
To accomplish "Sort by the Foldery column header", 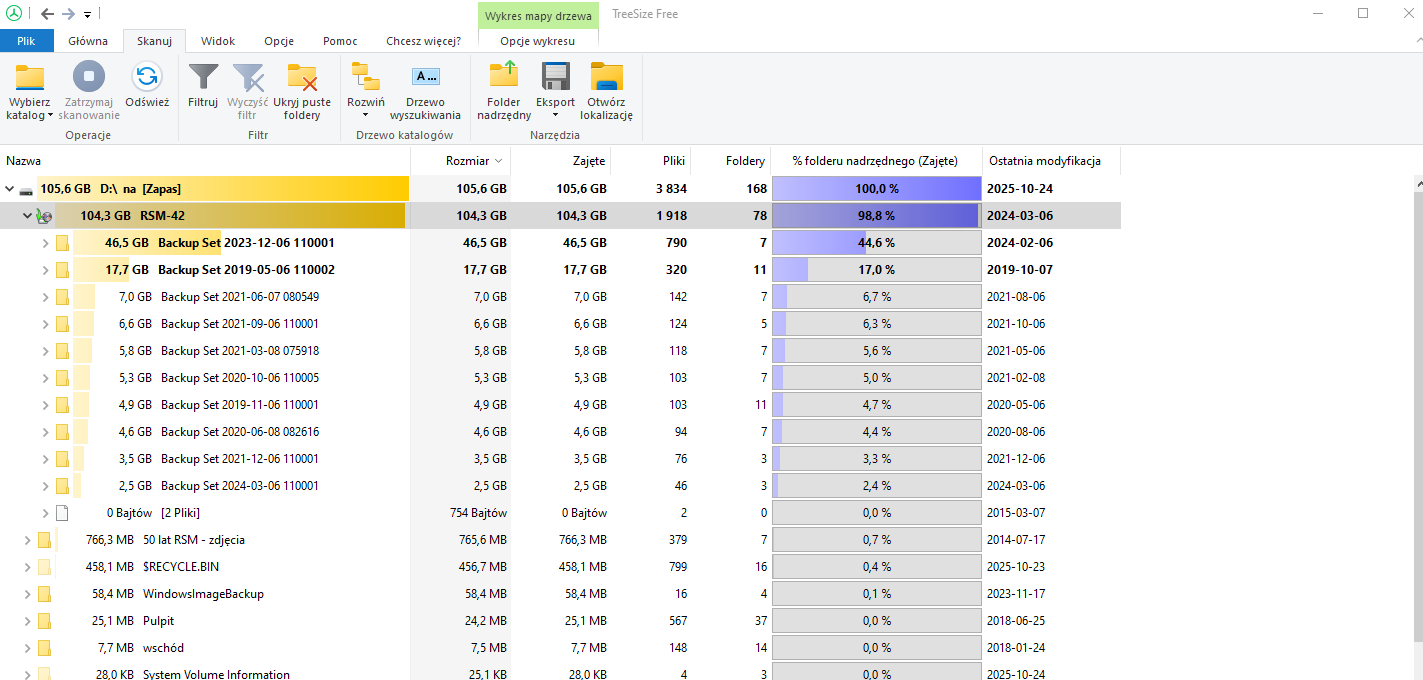I will (731, 160).
